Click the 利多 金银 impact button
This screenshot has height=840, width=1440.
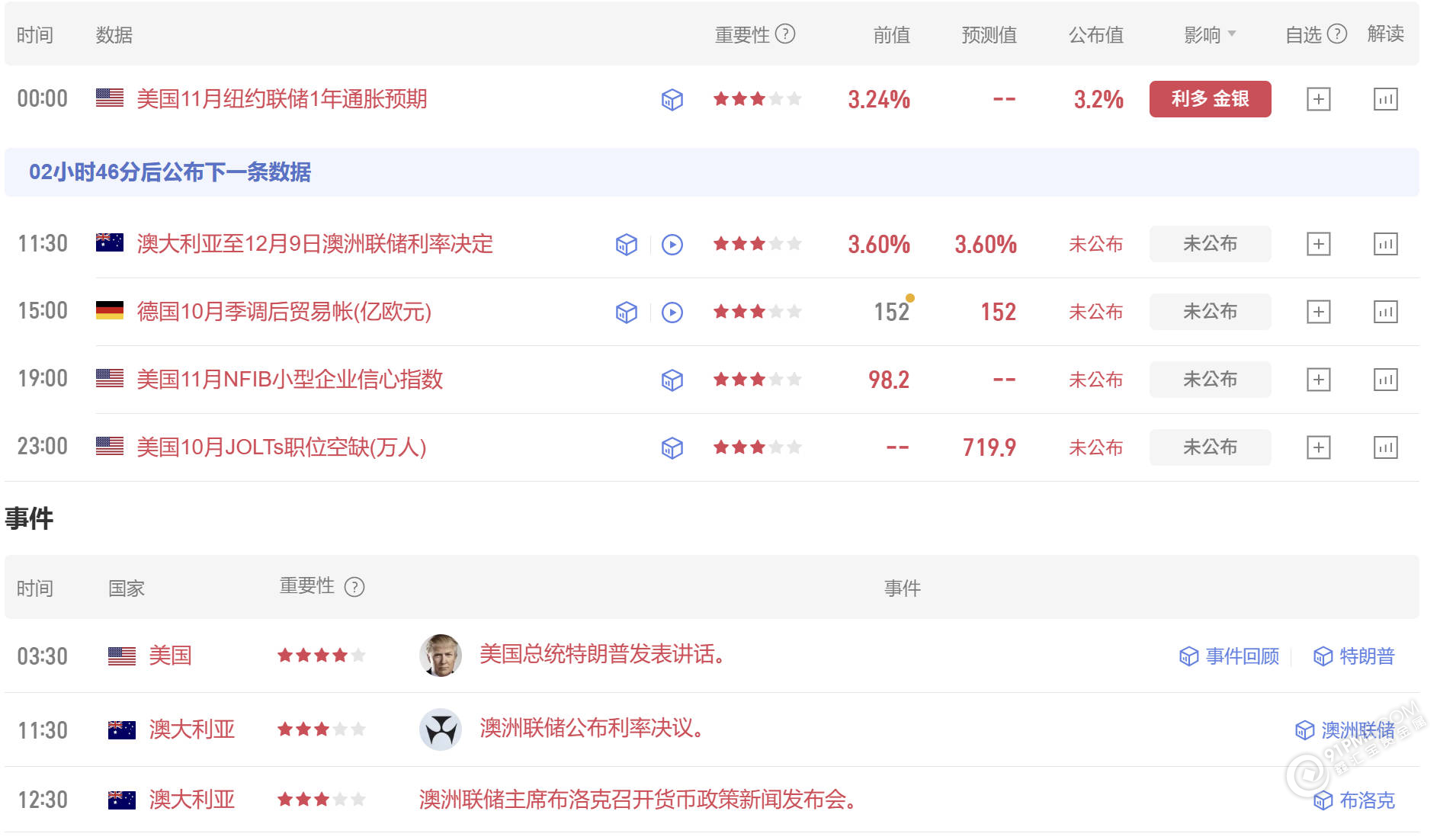pos(1210,99)
